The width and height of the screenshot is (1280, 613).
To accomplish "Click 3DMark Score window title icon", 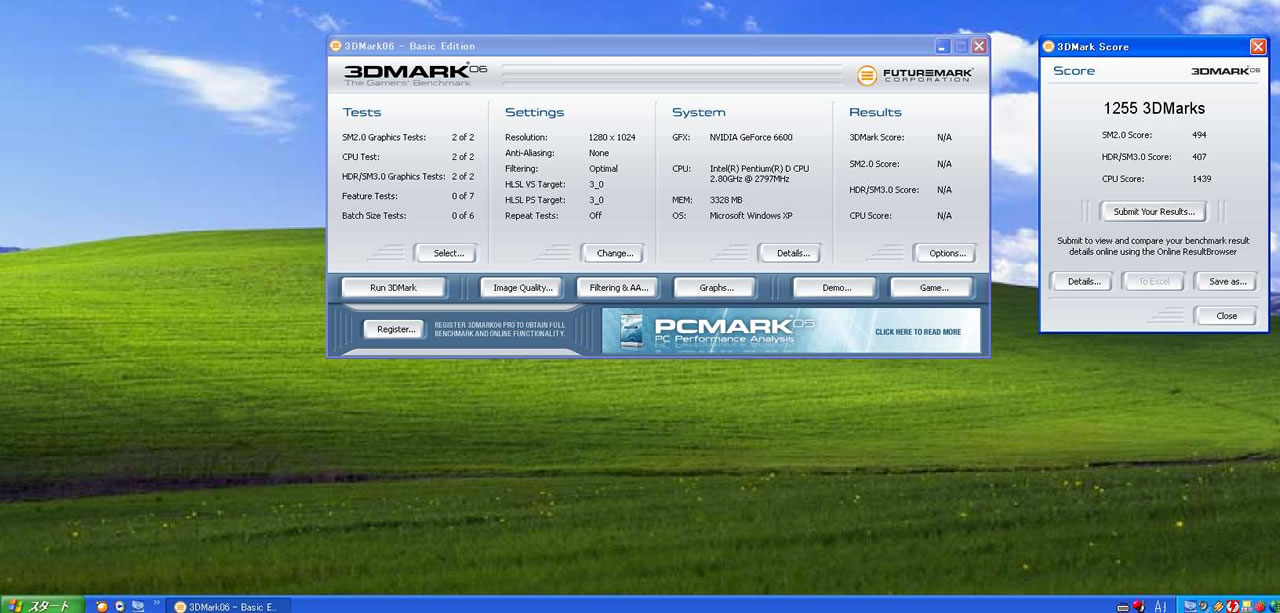I will 1049,47.
